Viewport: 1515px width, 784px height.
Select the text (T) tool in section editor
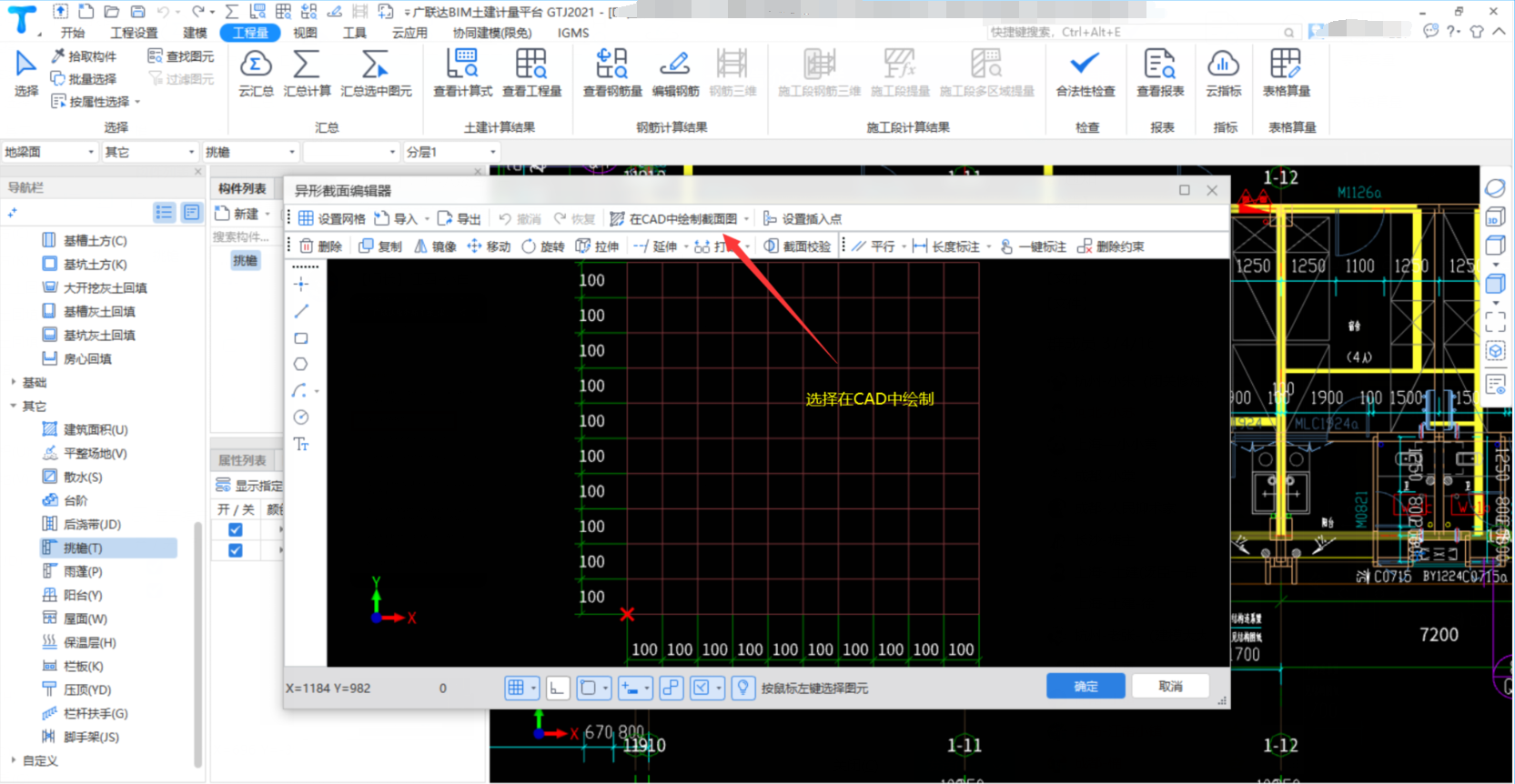[x=301, y=444]
